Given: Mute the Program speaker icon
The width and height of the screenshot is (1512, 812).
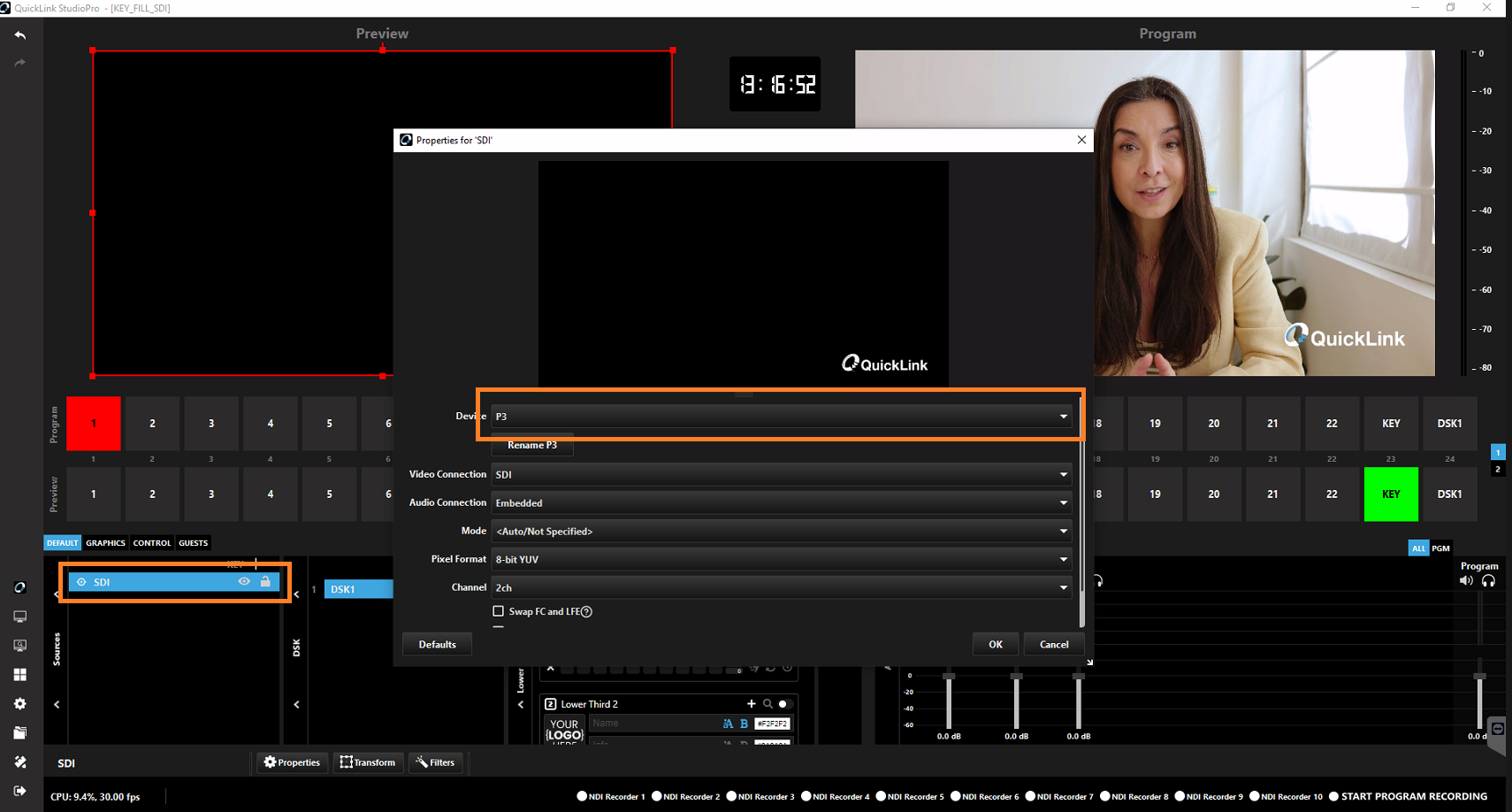Looking at the screenshot, I should click(x=1466, y=581).
